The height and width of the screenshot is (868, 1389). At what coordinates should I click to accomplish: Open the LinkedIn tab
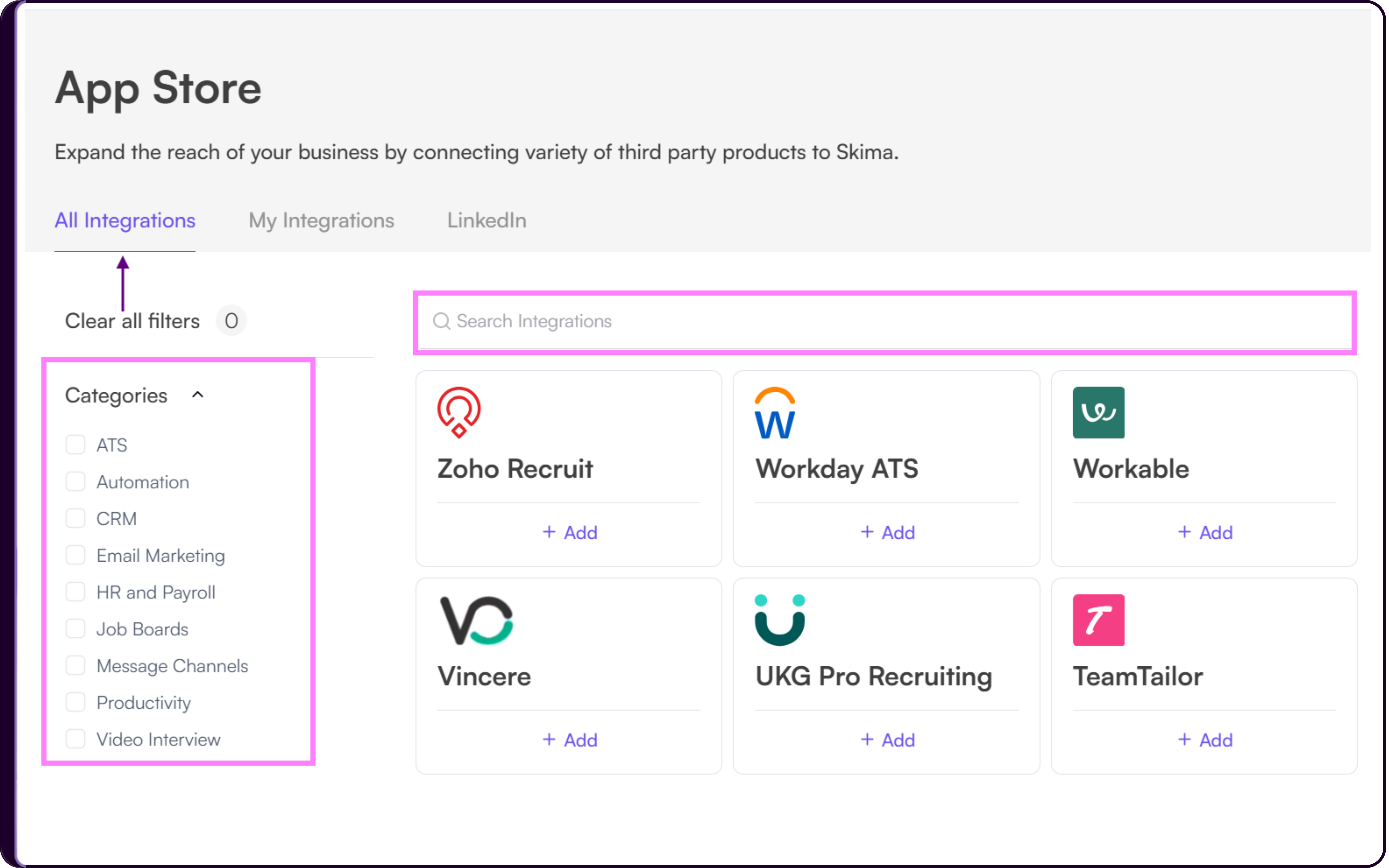(x=487, y=220)
